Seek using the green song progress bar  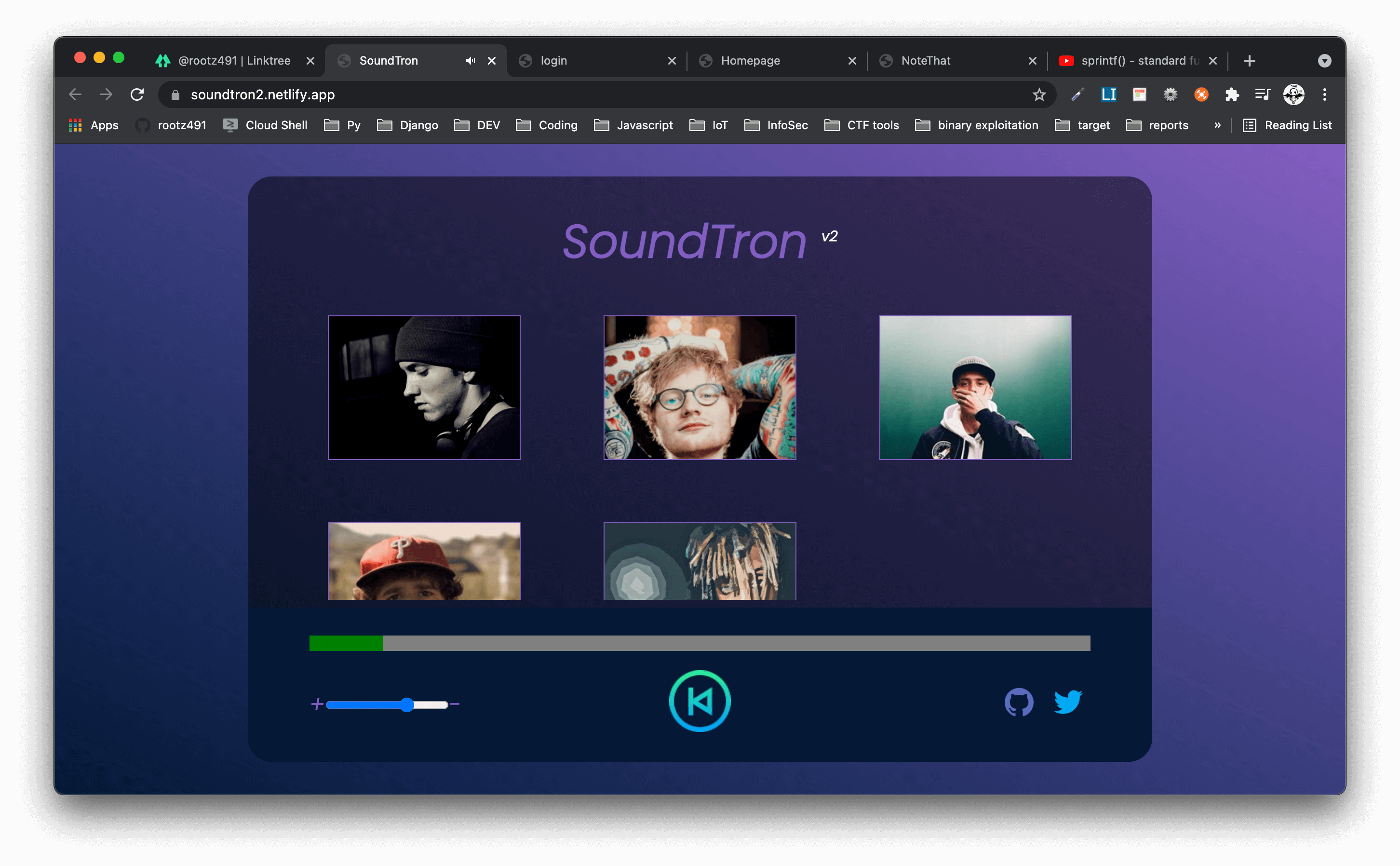(x=700, y=643)
